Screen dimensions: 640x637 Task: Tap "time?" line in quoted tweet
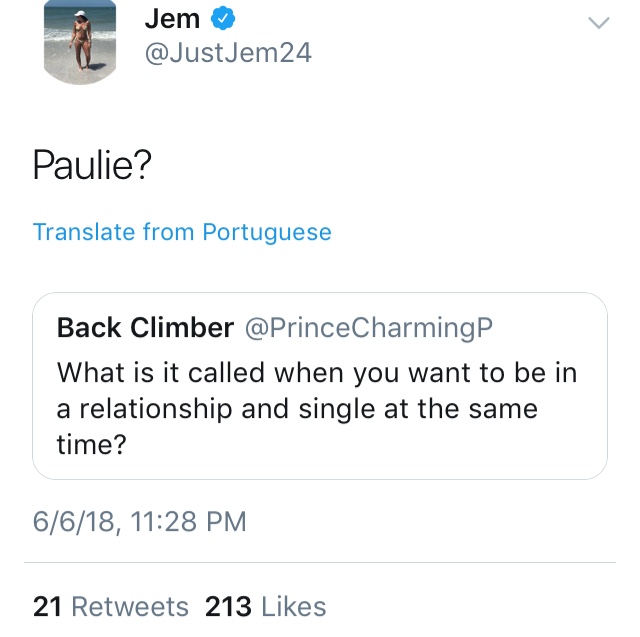pos(92,444)
